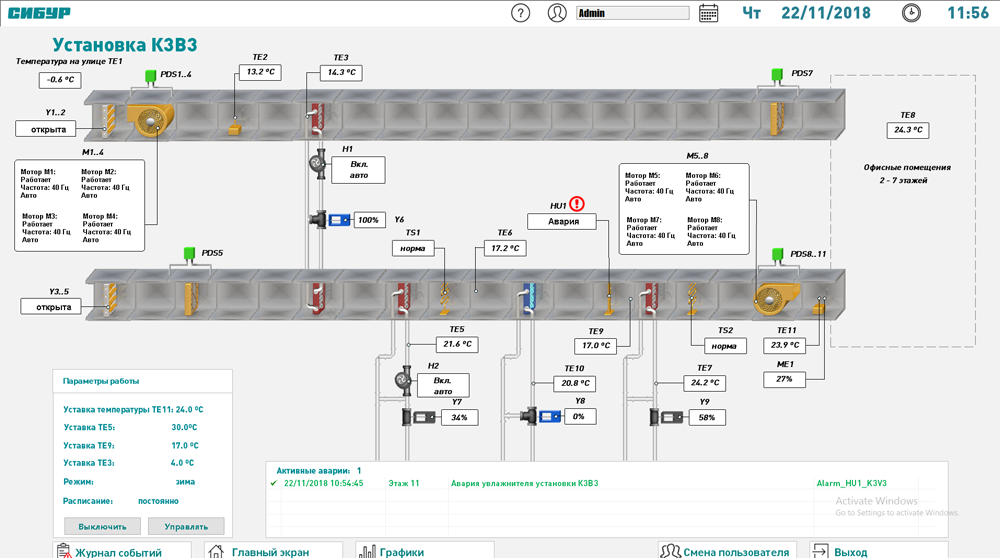
Task: Click the Выключить button
Action: pyautogui.click(x=103, y=527)
